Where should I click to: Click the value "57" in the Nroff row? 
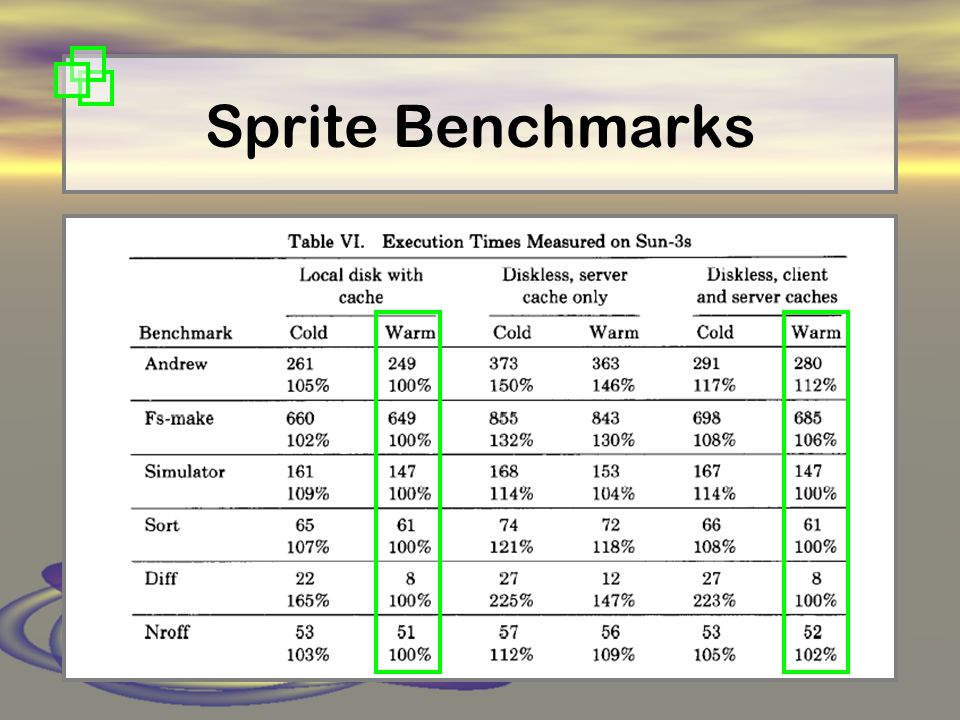pos(508,632)
